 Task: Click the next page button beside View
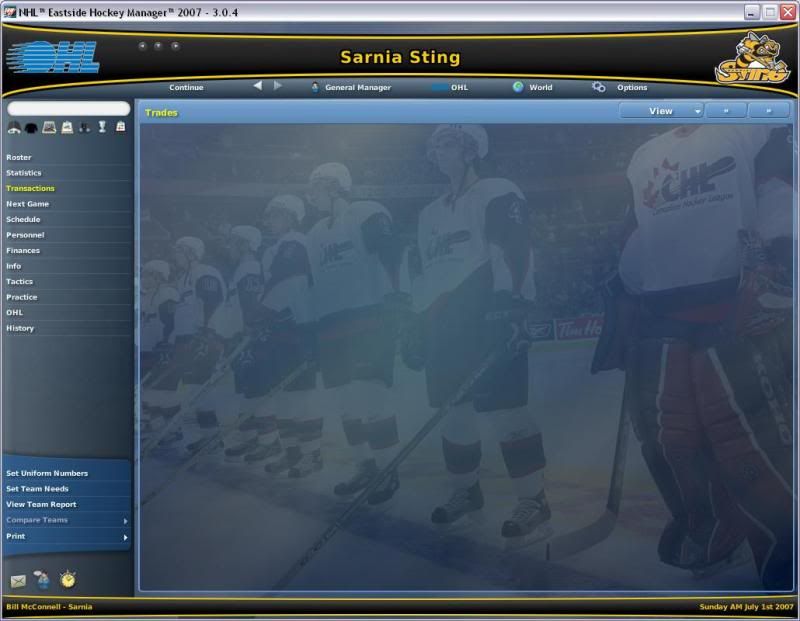769,111
